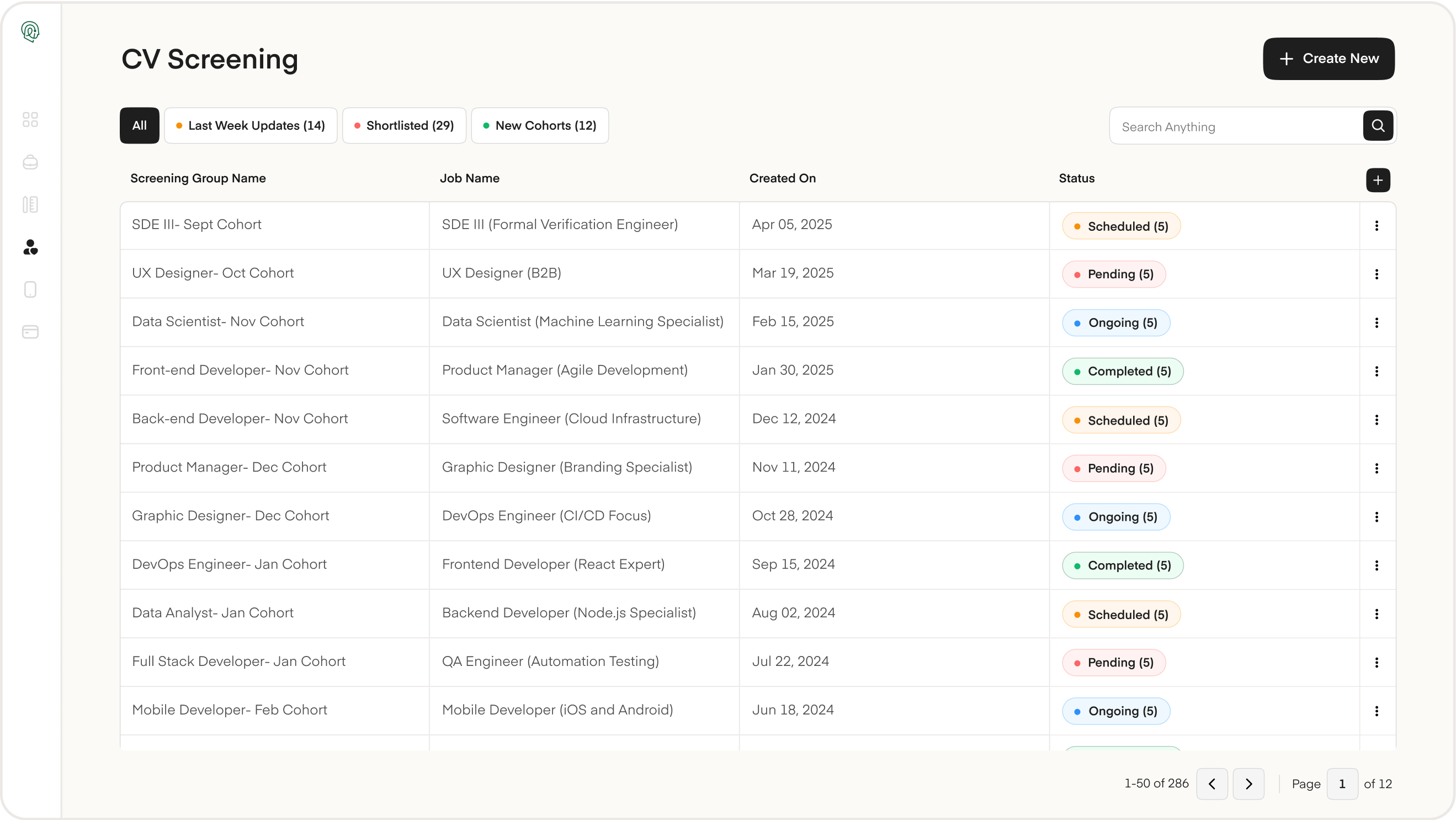
Task: Open the jobs briefcase icon in sidebar
Action: click(30, 162)
